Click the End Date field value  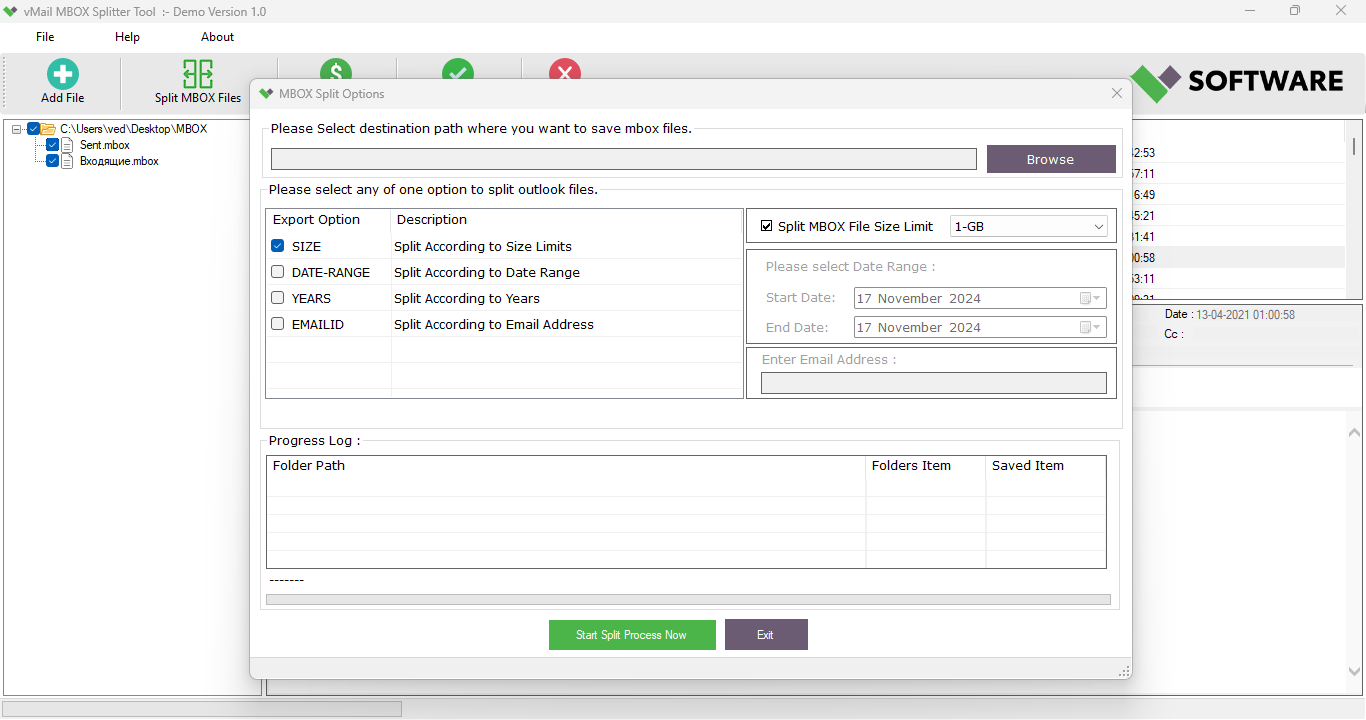click(x=919, y=327)
